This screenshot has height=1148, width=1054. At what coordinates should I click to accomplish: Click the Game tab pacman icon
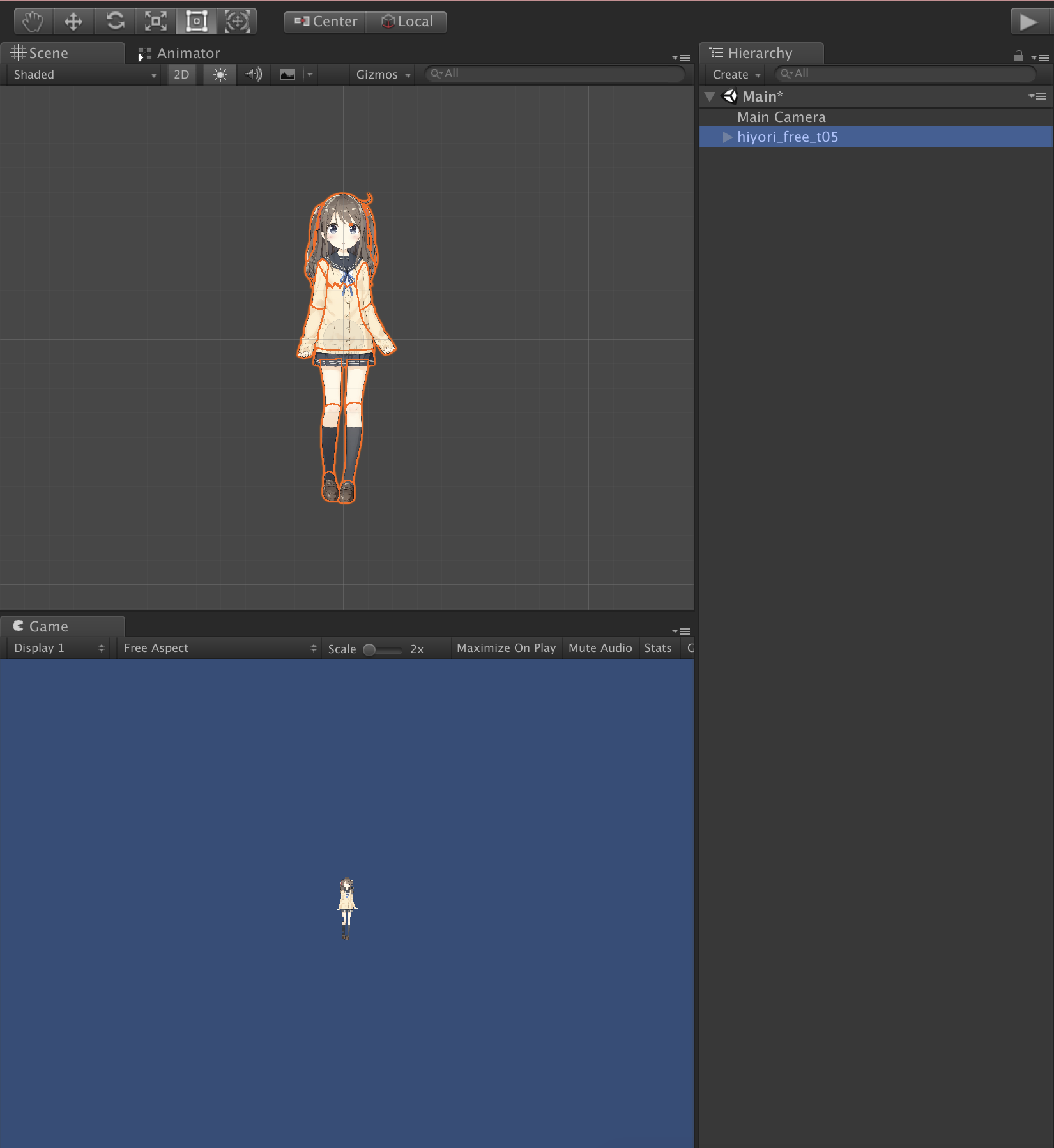19,626
